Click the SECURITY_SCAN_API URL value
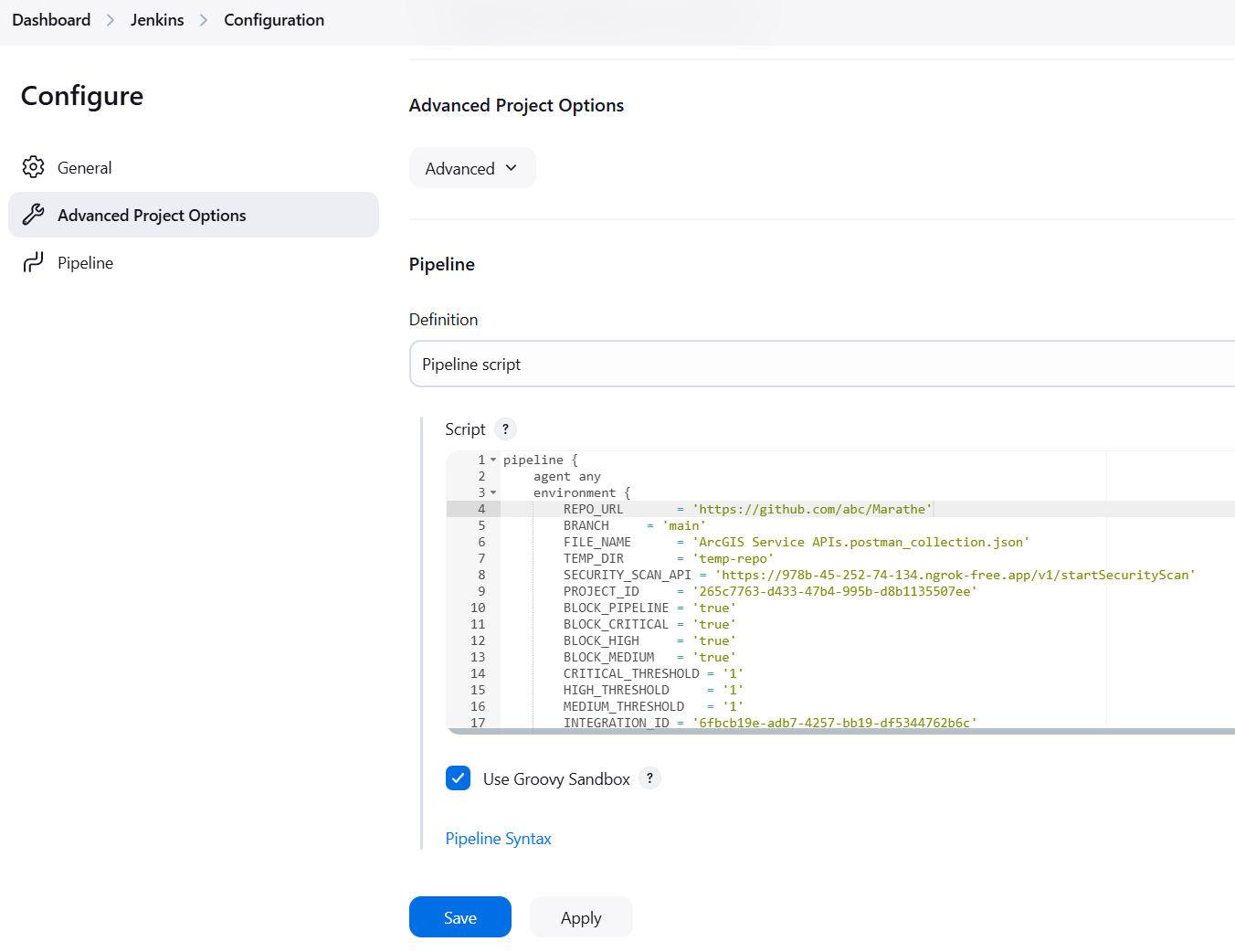Screen dimensions: 1235x952 tap(955, 575)
